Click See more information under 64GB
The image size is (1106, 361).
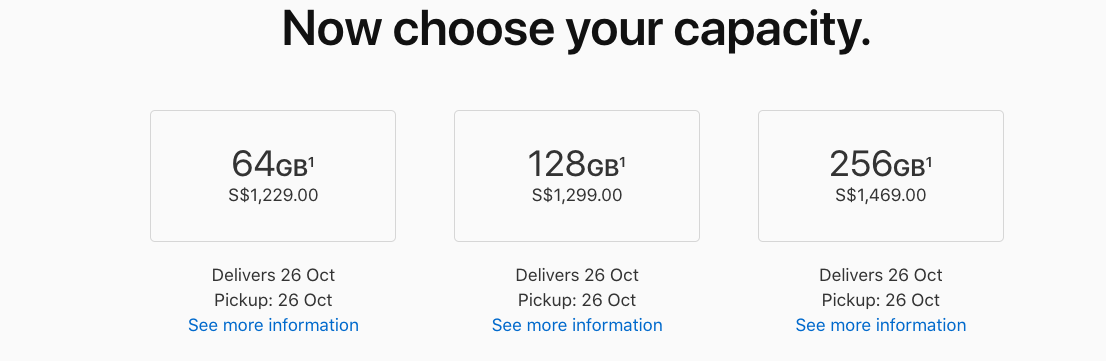click(273, 325)
